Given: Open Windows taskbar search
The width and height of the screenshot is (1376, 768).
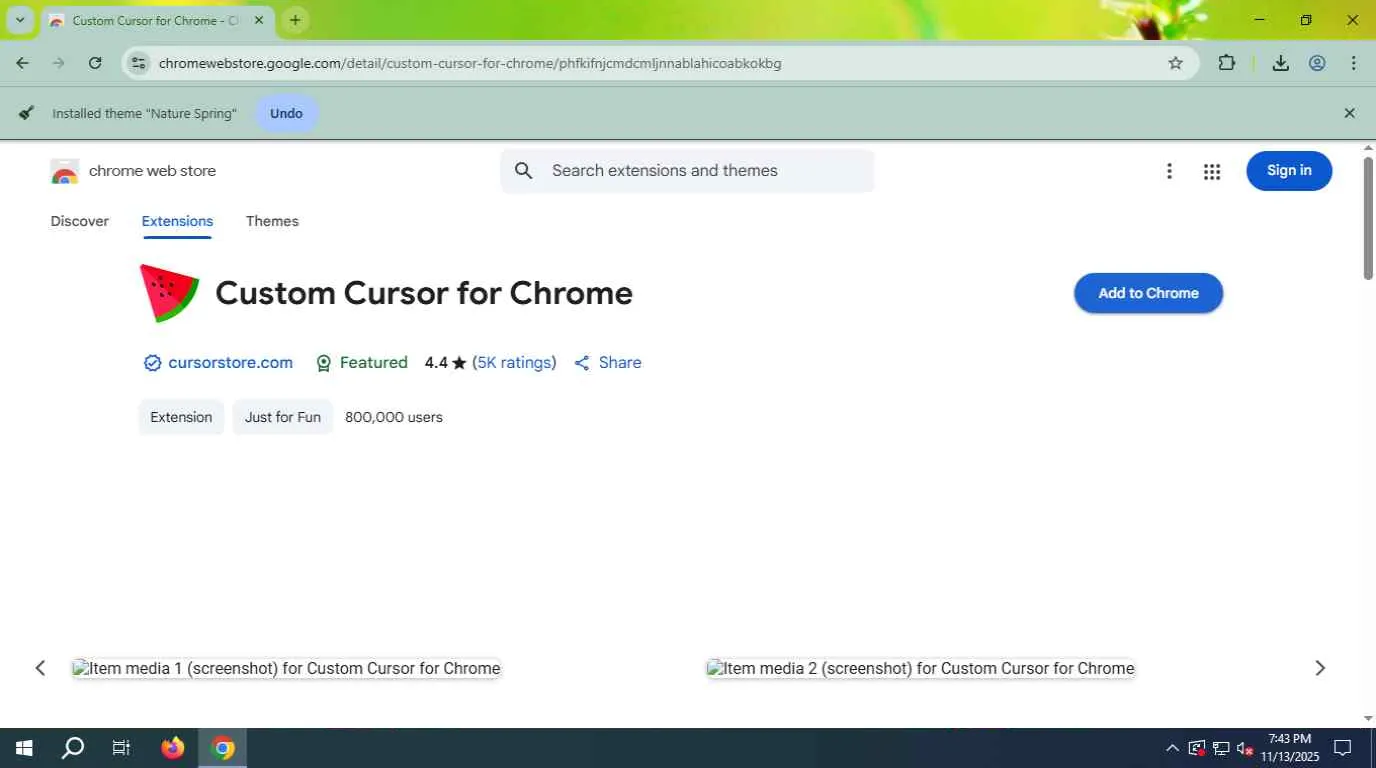Looking at the screenshot, I should tap(73, 748).
